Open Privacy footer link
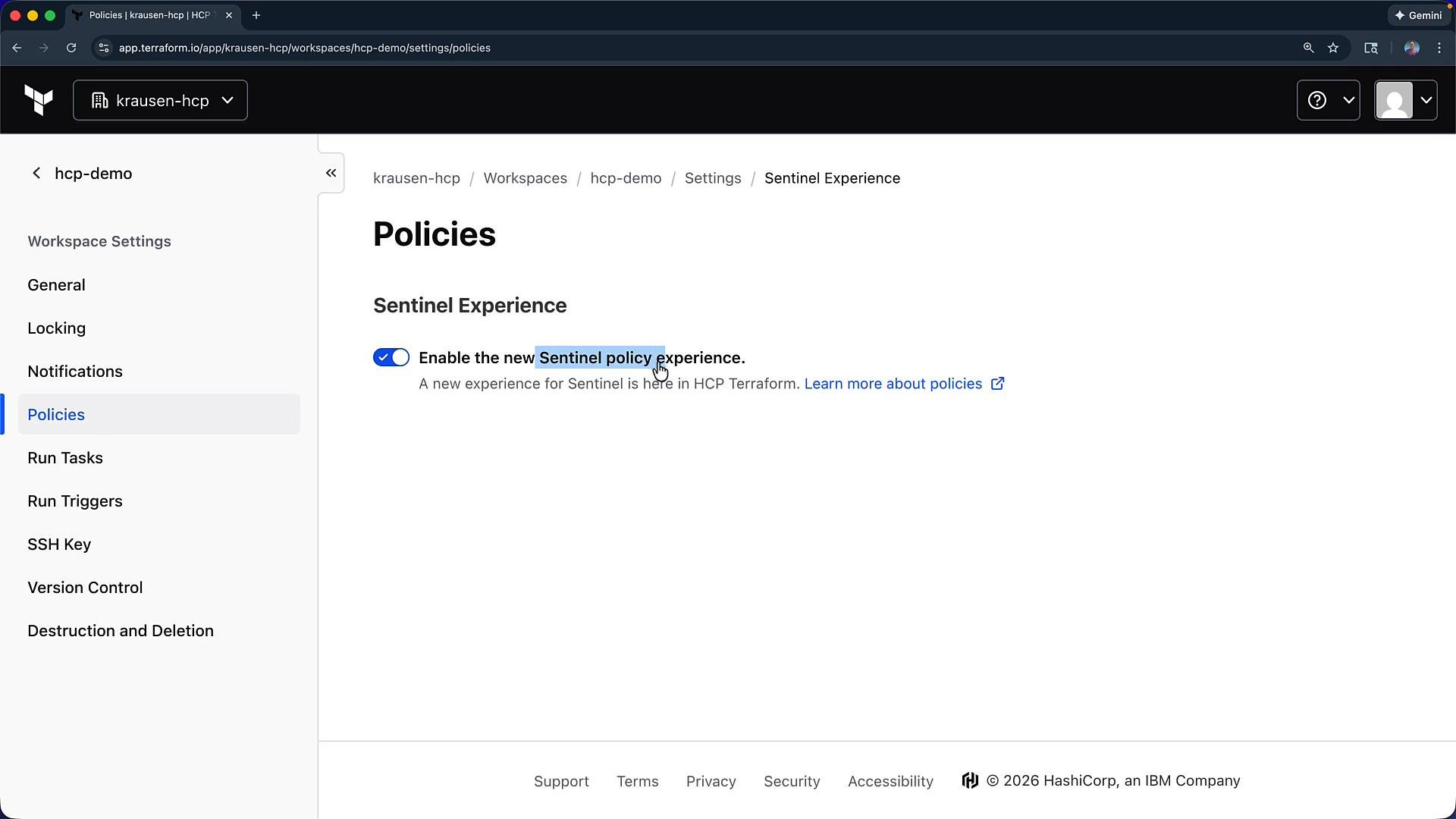 coord(711,781)
